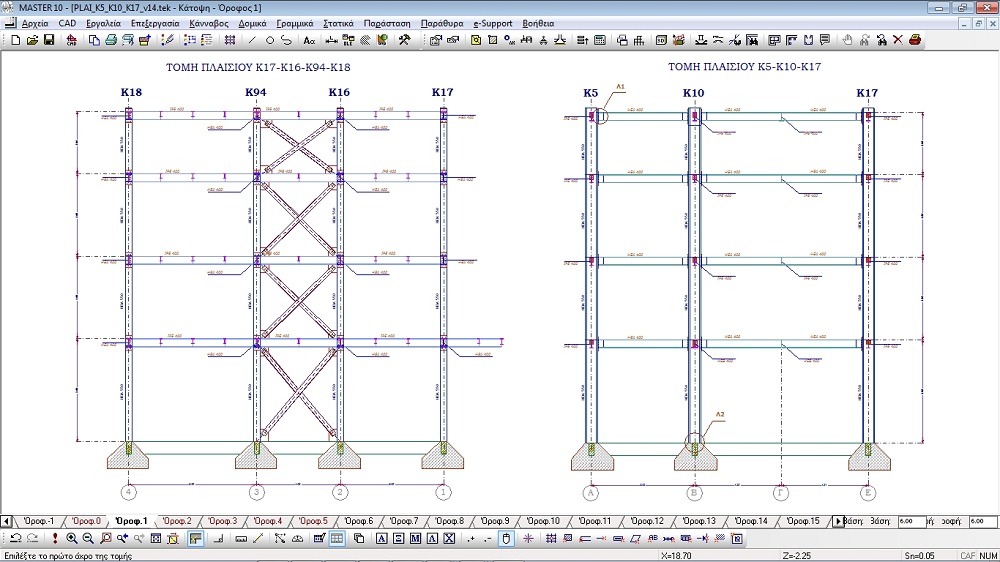
Task: Open the Αρχεία menu
Action: click(x=35, y=23)
